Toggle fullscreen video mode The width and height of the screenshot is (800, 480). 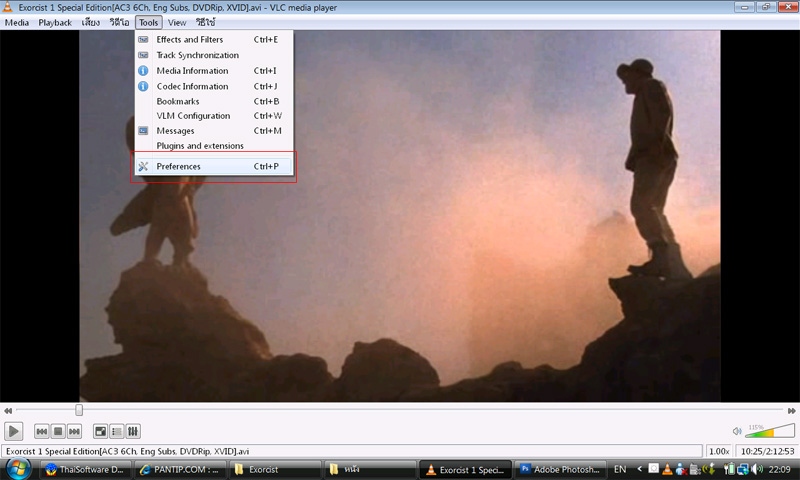[x=101, y=432]
